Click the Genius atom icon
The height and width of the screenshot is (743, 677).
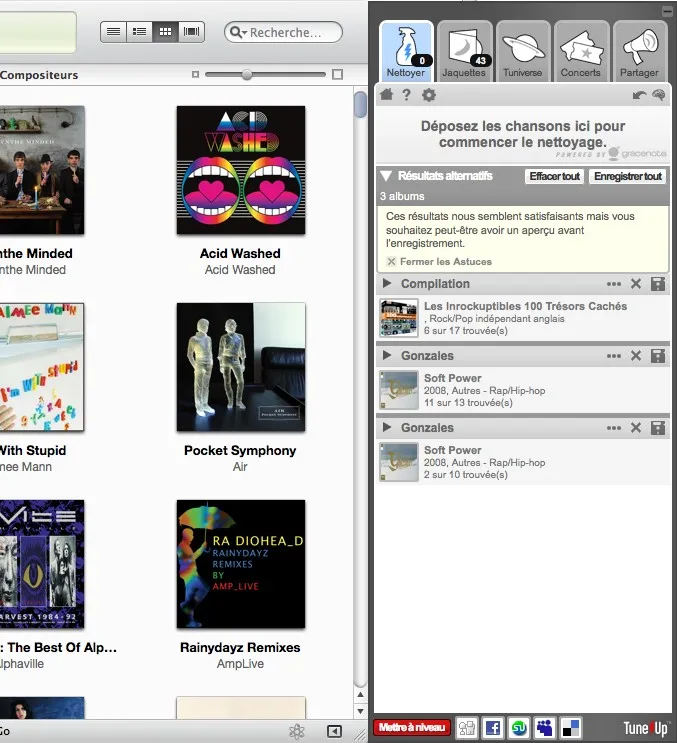(x=297, y=731)
